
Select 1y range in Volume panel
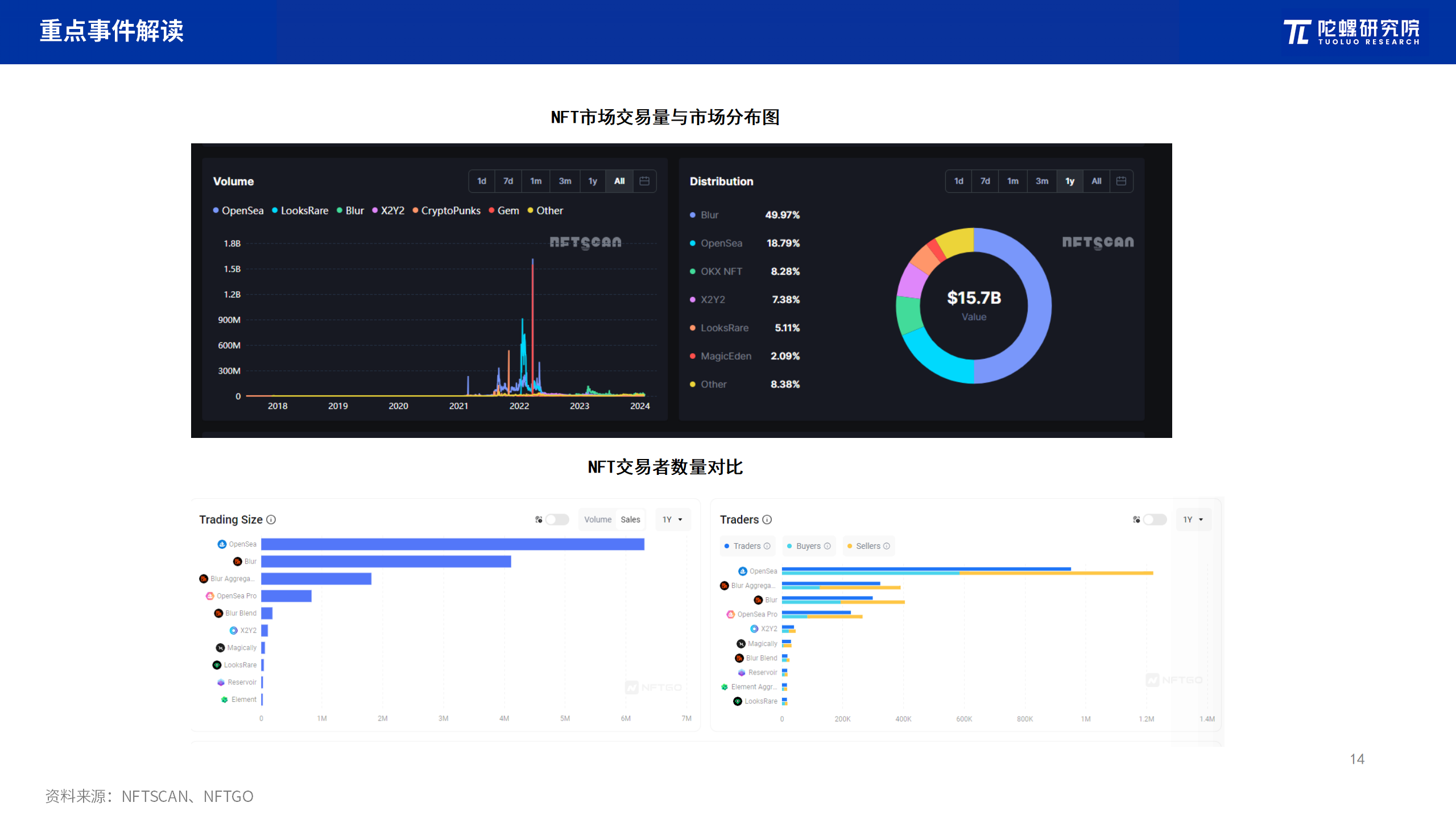(593, 181)
